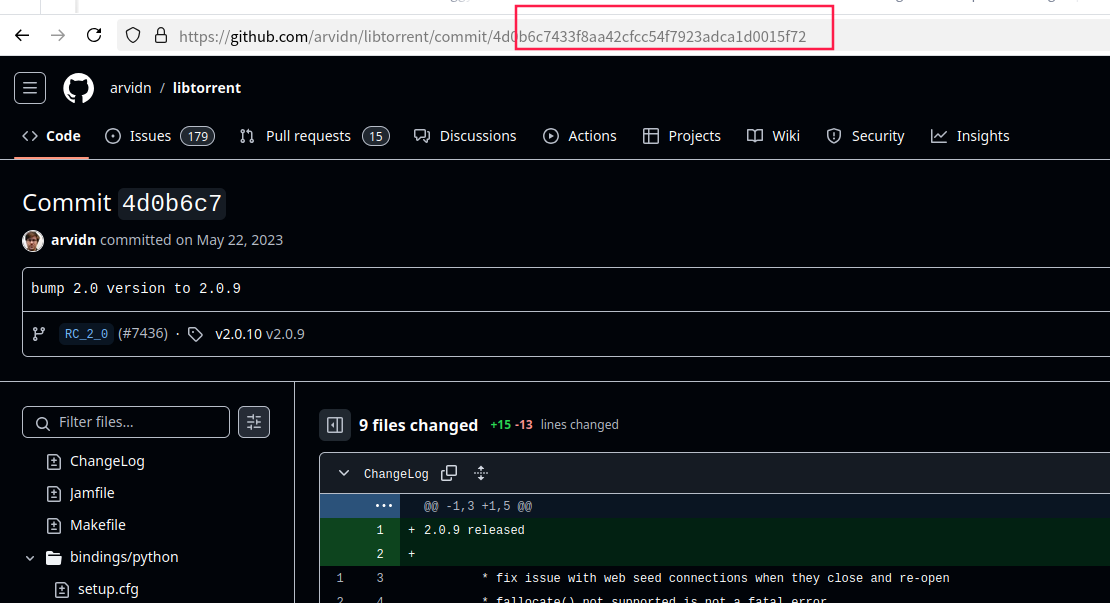The image size is (1110, 603).
Task: Reload the page with refresh button
Action: (x=94, y=36)
